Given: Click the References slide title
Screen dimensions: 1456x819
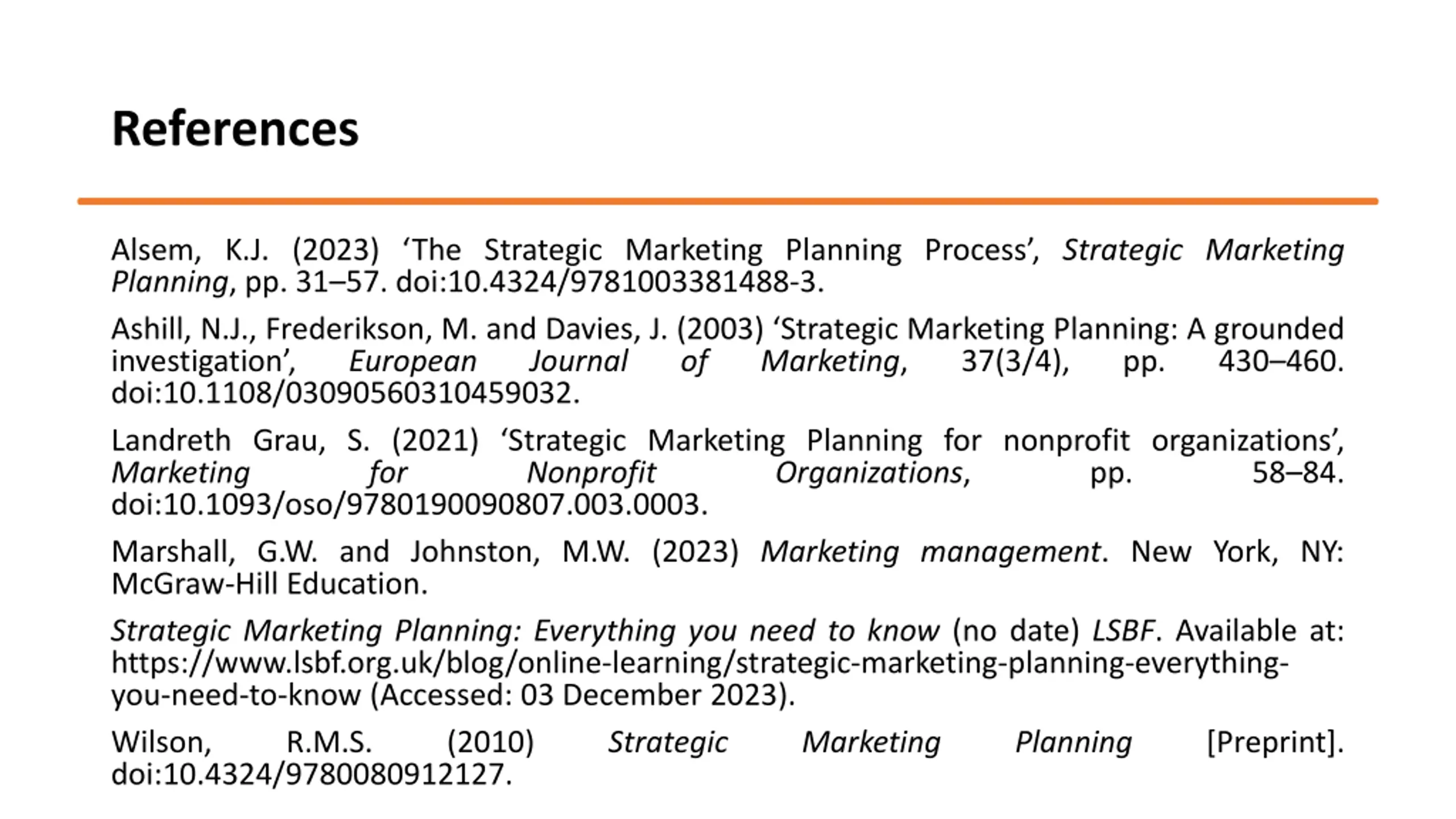Looking at the screenshot, I should click(x=235, y=129).
